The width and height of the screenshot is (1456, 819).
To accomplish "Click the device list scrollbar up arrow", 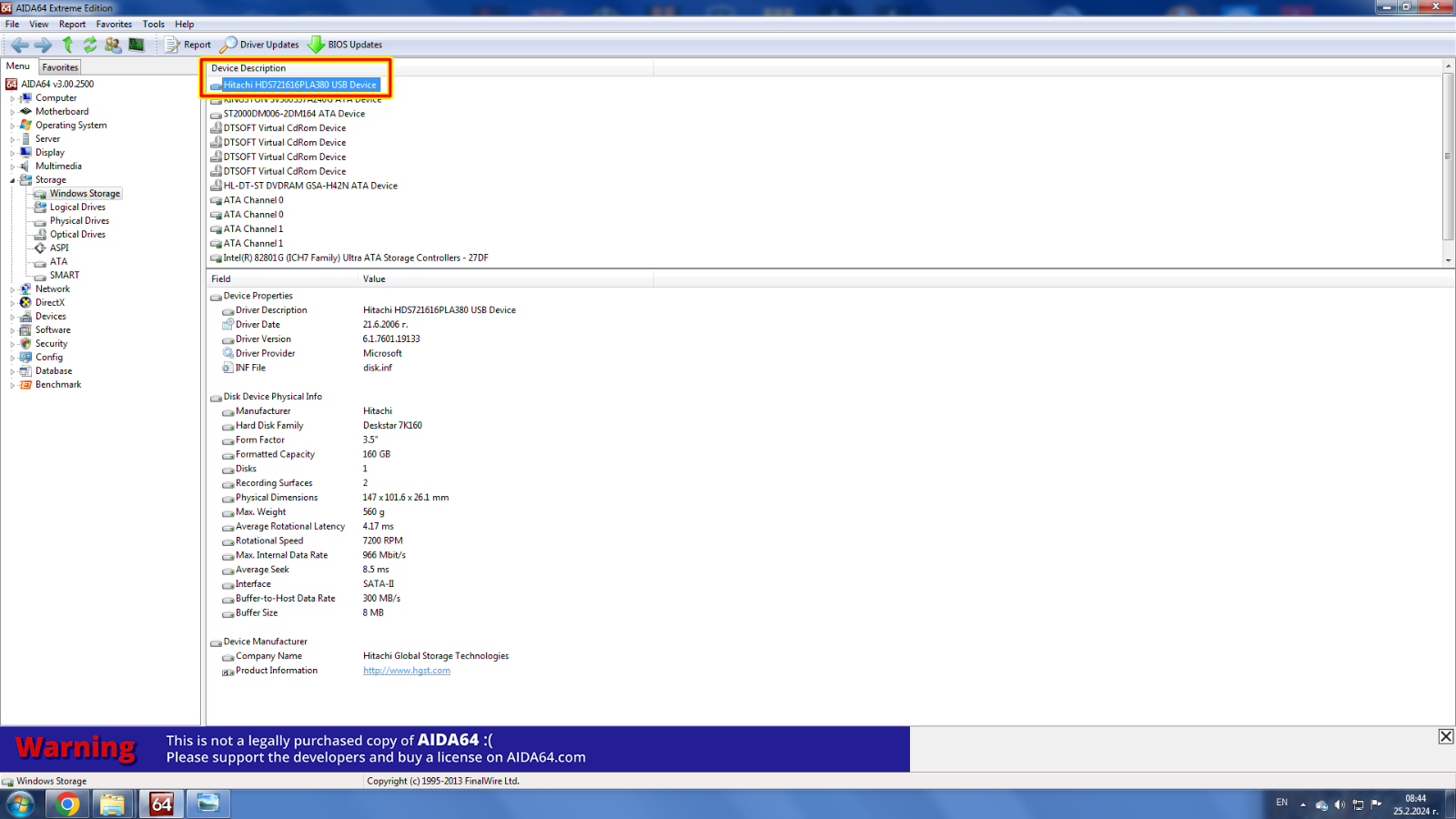I will pyautogui.click(x=1448, y=66).
